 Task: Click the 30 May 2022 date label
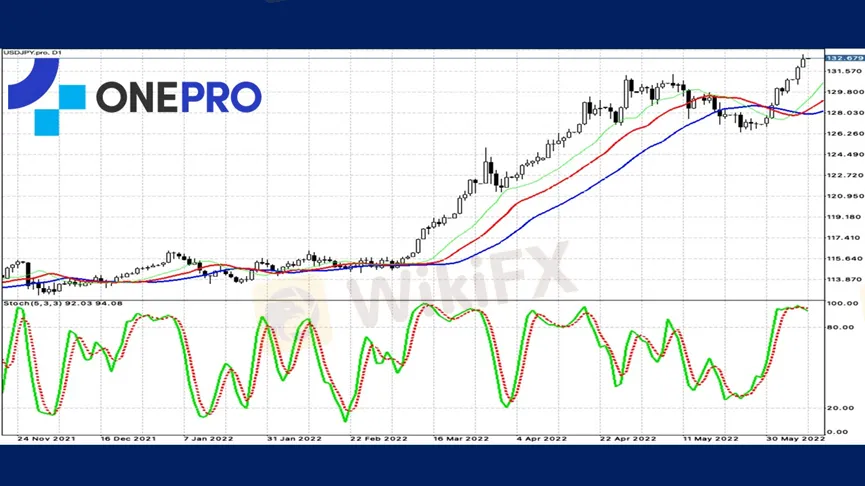click(795, 439)
